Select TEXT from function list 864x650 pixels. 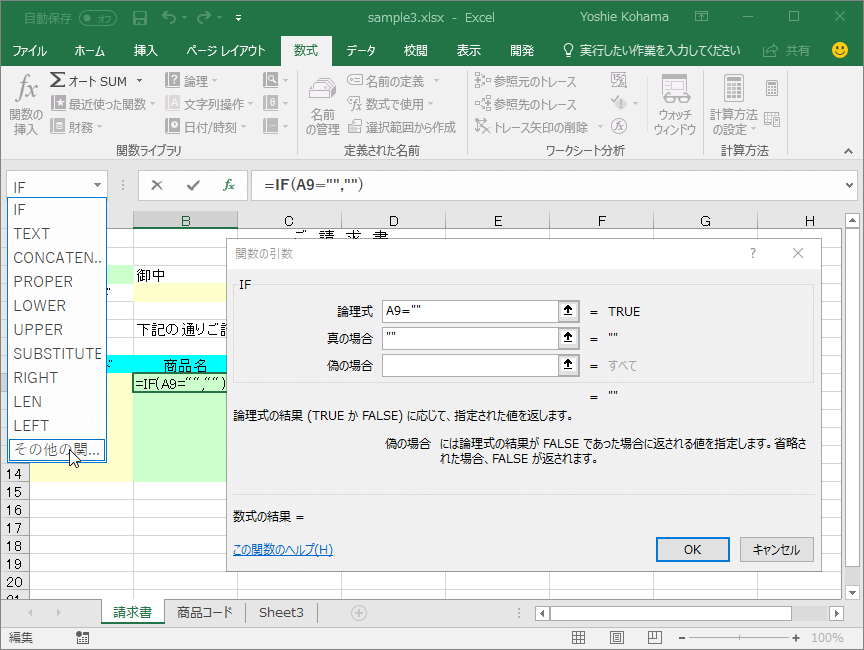[x=57, y=234]
